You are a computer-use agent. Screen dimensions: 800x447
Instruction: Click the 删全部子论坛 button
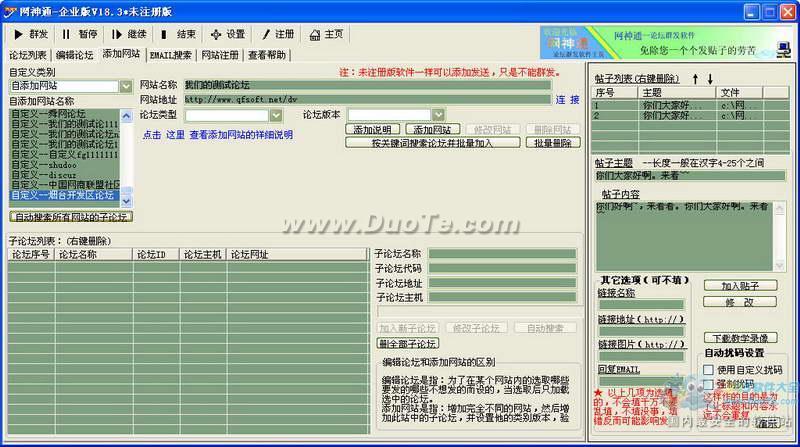[408, 343]
